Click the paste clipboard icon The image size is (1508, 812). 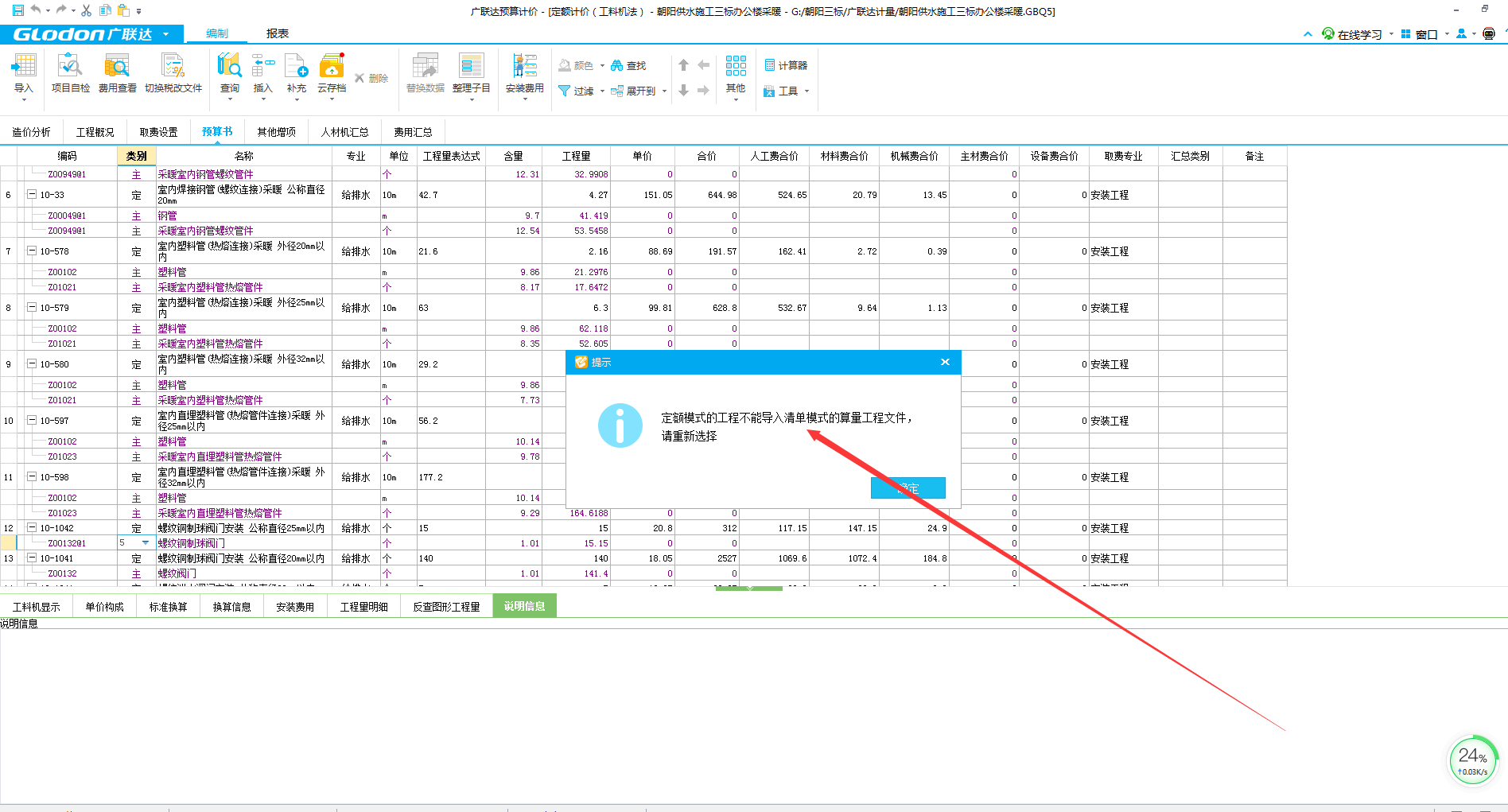(x=123, y=10)
